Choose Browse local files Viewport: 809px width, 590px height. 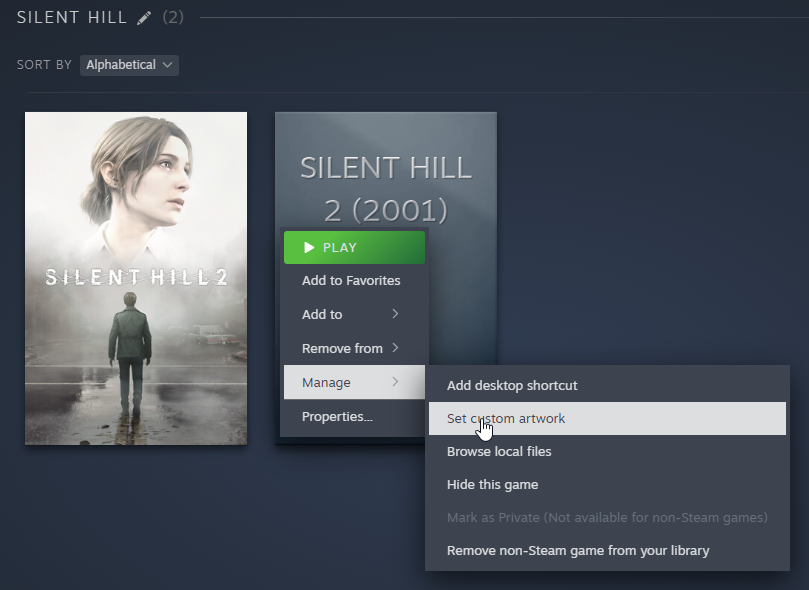607,451
